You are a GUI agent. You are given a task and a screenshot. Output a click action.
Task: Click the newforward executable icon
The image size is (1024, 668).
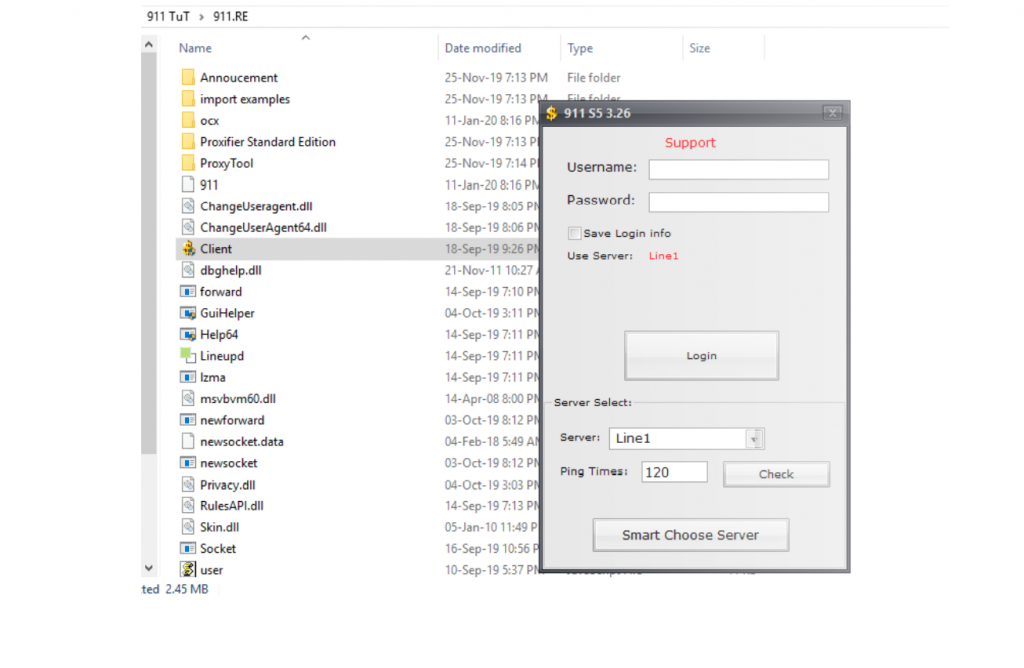pyautogui.click(x=188, y=420)
